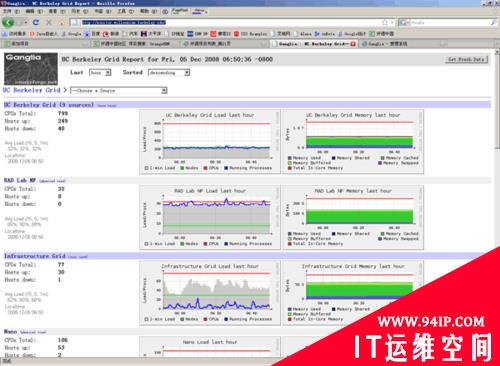The height and width of the screenshot is (366, 500).
Task: Click the green Back navigation button
Action: [8, 22]
